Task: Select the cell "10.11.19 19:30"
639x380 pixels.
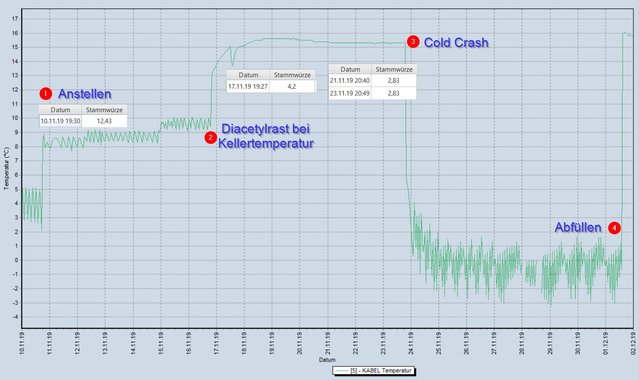Action: [60, 121]
